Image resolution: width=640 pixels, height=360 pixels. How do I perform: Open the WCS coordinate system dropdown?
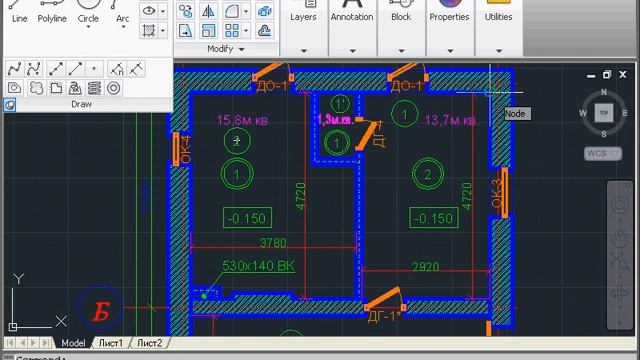[x=603, y=153]
